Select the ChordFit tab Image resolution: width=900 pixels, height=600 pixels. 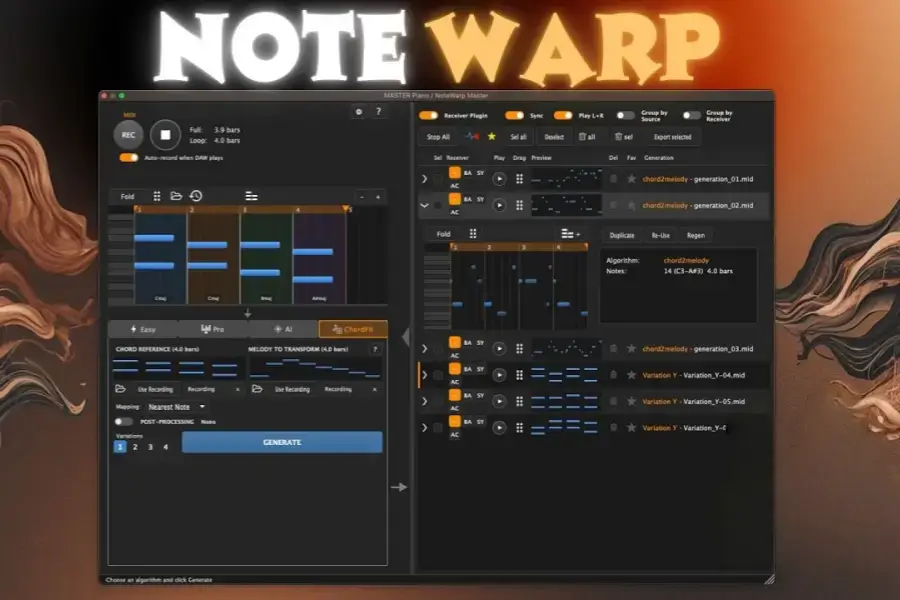pyautogui.click(x=353, y=329)
